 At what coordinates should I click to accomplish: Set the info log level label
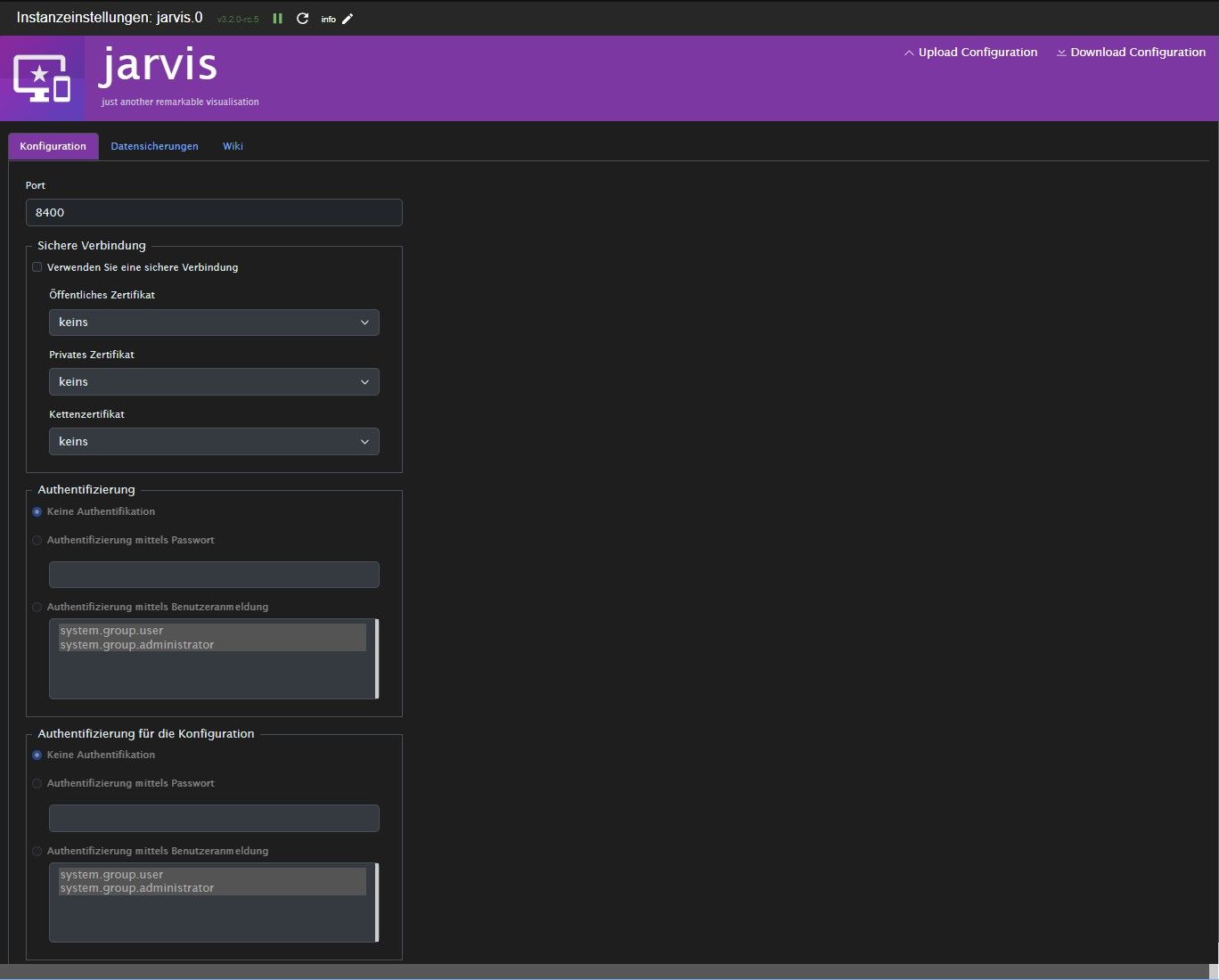329,20
